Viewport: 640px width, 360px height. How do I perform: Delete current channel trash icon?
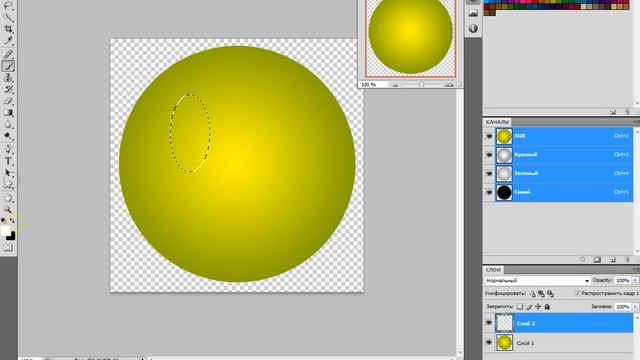tap(627, 260)
